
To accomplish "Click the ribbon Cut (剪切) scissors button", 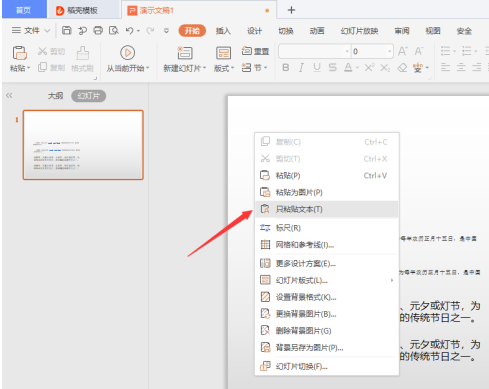I will coord(51,51).
